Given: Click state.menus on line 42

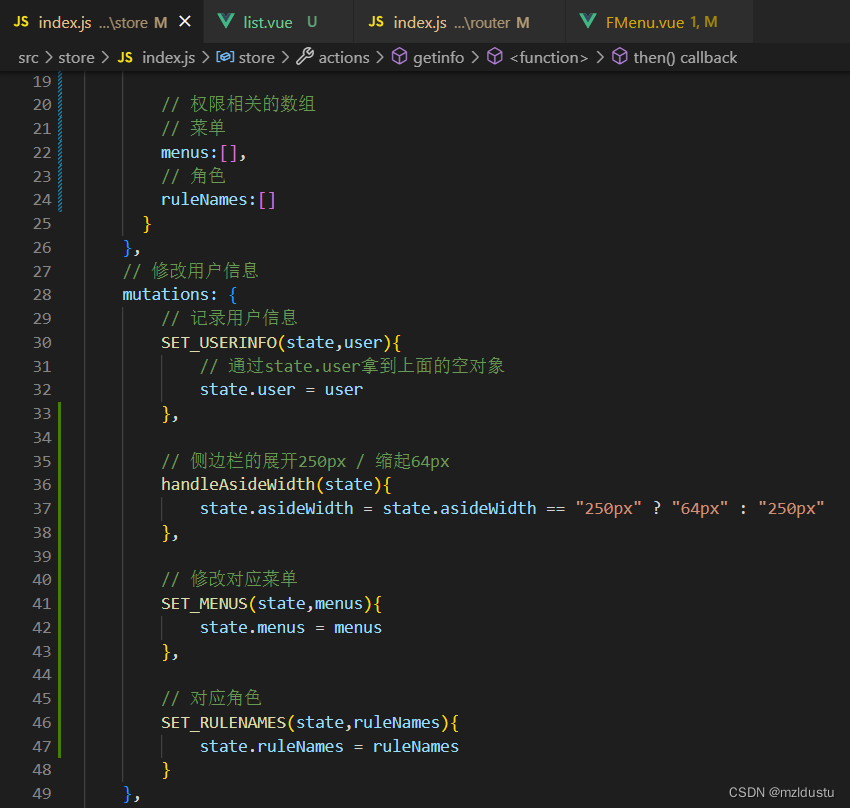Looking at the screenshot, I should (252, 628).
